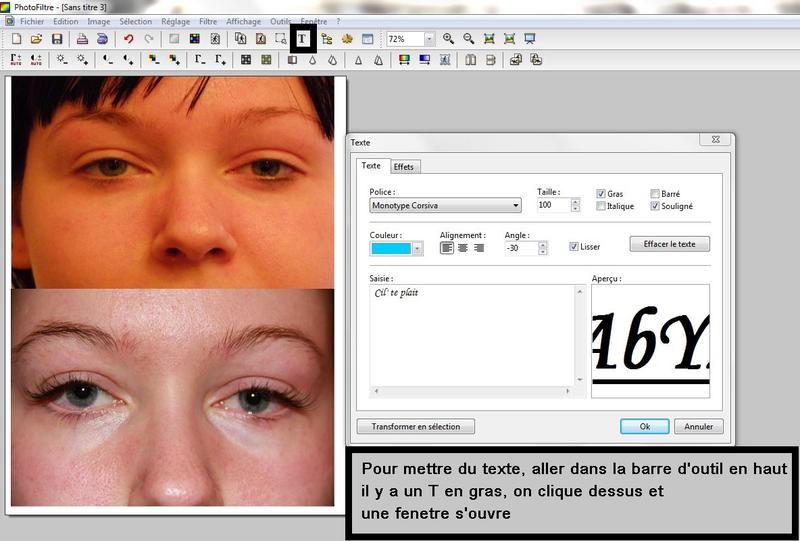Switch to the Effets tab
The height and width of the screenshot is (541, 800).
[404, 167]
